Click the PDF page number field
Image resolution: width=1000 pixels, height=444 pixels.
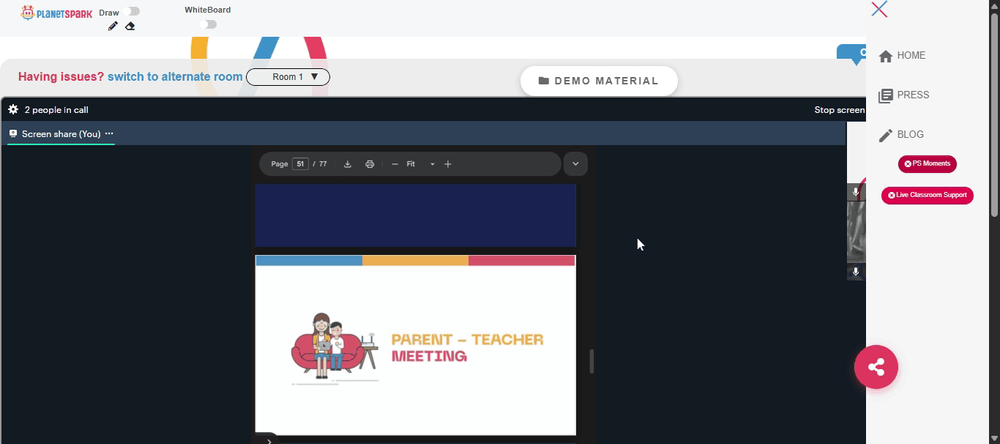pyautogui.click(x=300, y=164)
